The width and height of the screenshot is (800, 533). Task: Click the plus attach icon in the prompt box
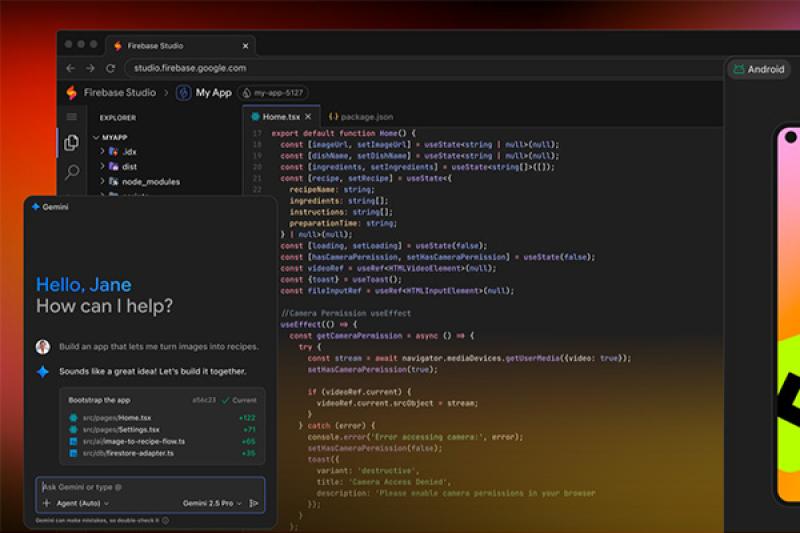point(46,503)
